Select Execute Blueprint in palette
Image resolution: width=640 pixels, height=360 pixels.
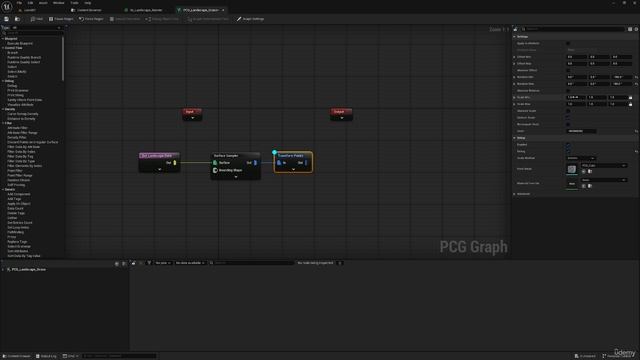point(20,43)
